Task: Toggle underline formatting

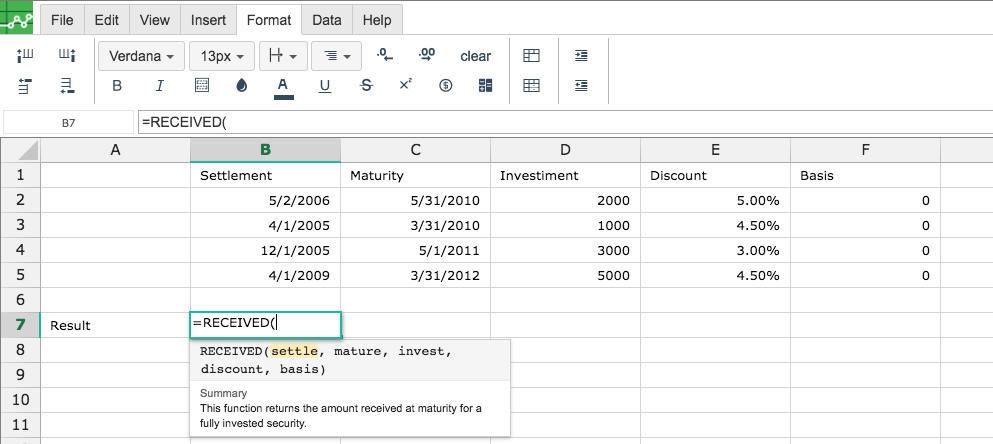Action: (x=325, y=86)
